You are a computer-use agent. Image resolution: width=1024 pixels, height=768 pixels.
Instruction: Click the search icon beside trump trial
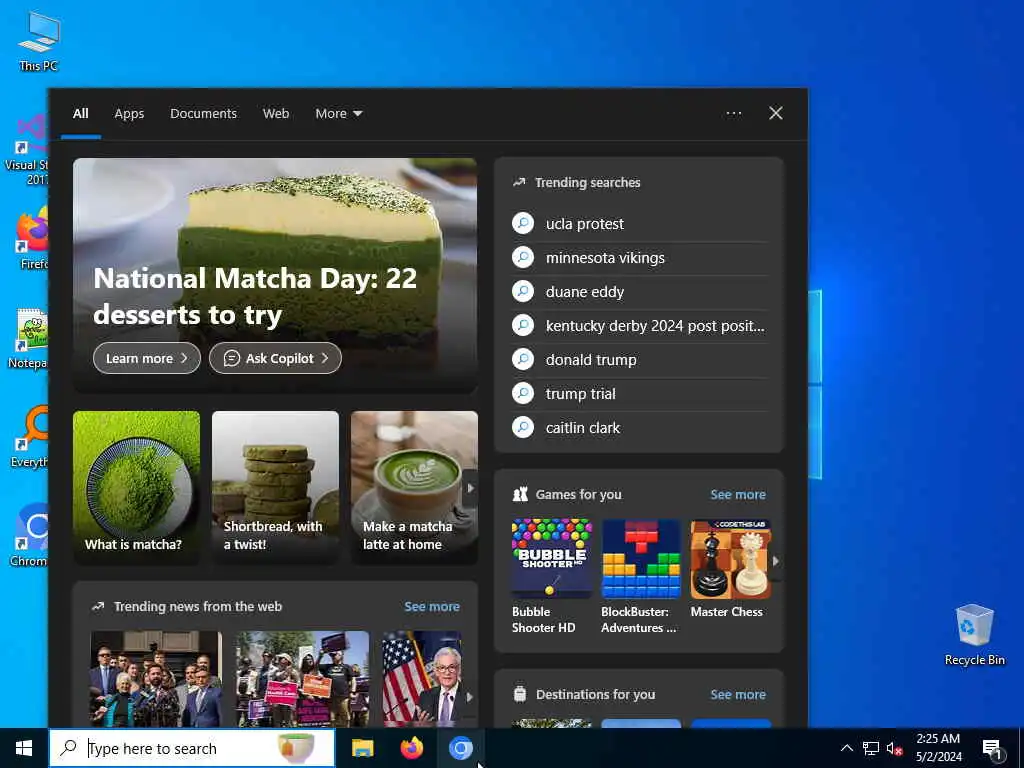pyautogui.click(x=523, y=393)
